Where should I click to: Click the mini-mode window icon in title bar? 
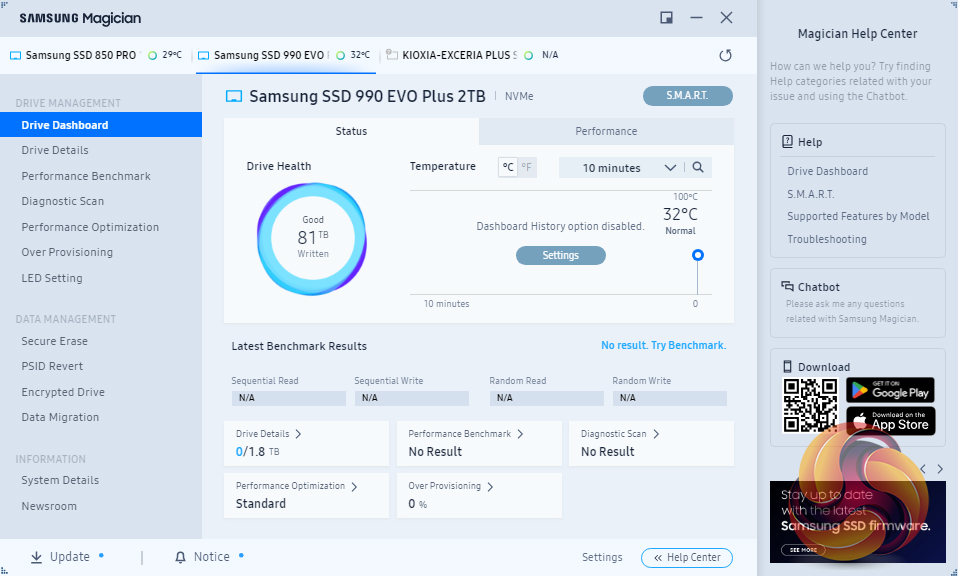click(x=667, y=18)
